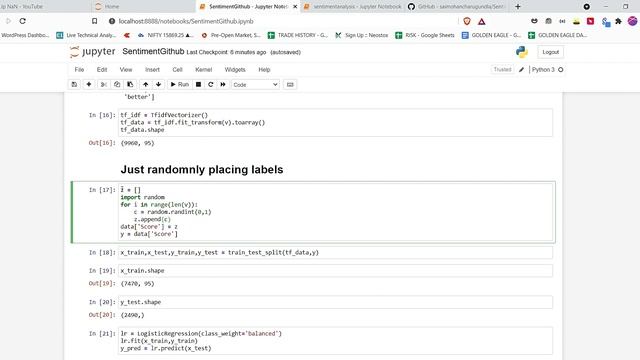Open the Pre-Open Market bookmark
This screenshot has width=640, height=360.
pyautogui.click(x=231, y=36)
